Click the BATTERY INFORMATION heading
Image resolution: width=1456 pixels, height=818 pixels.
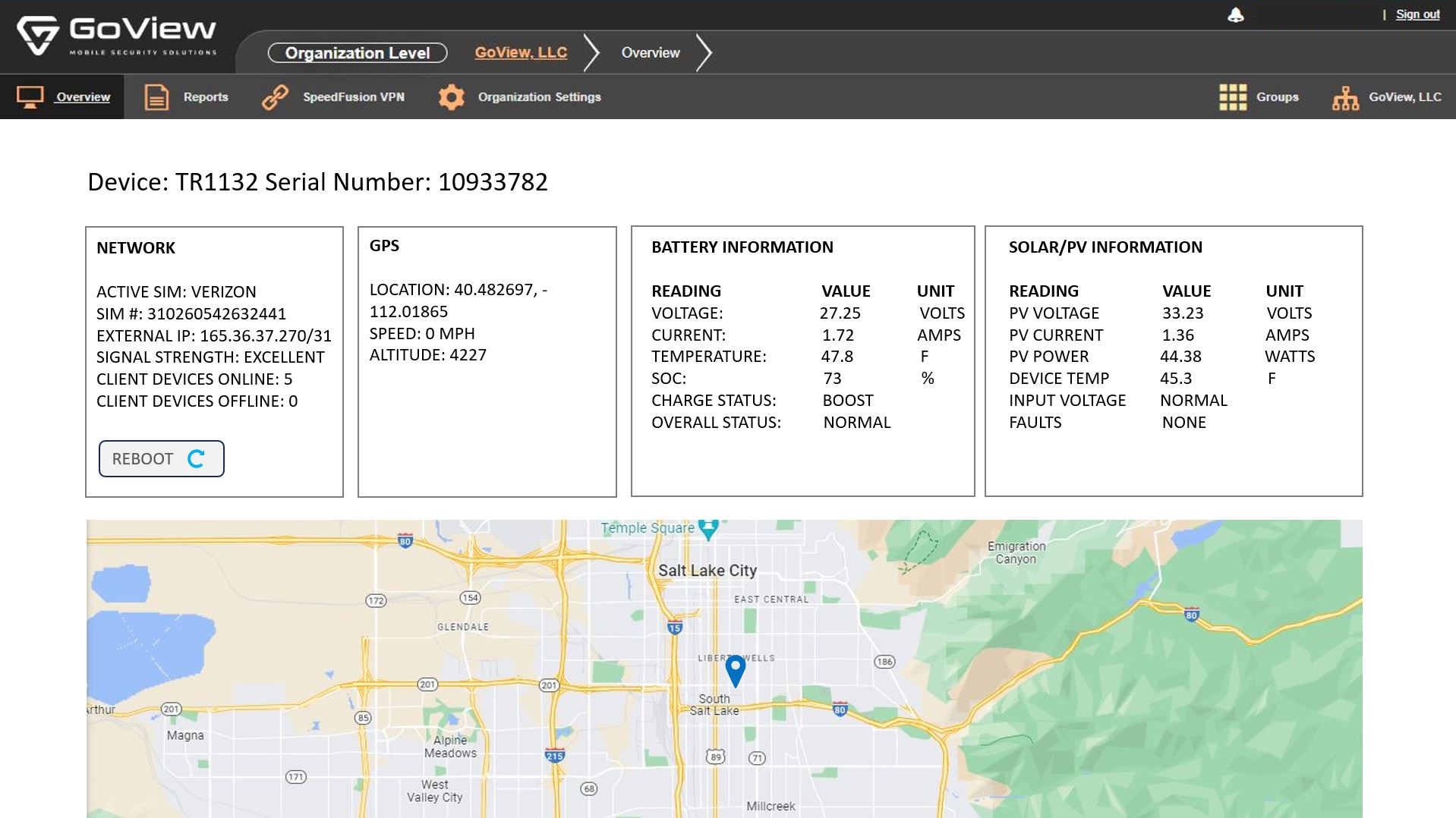pos(742,247)
